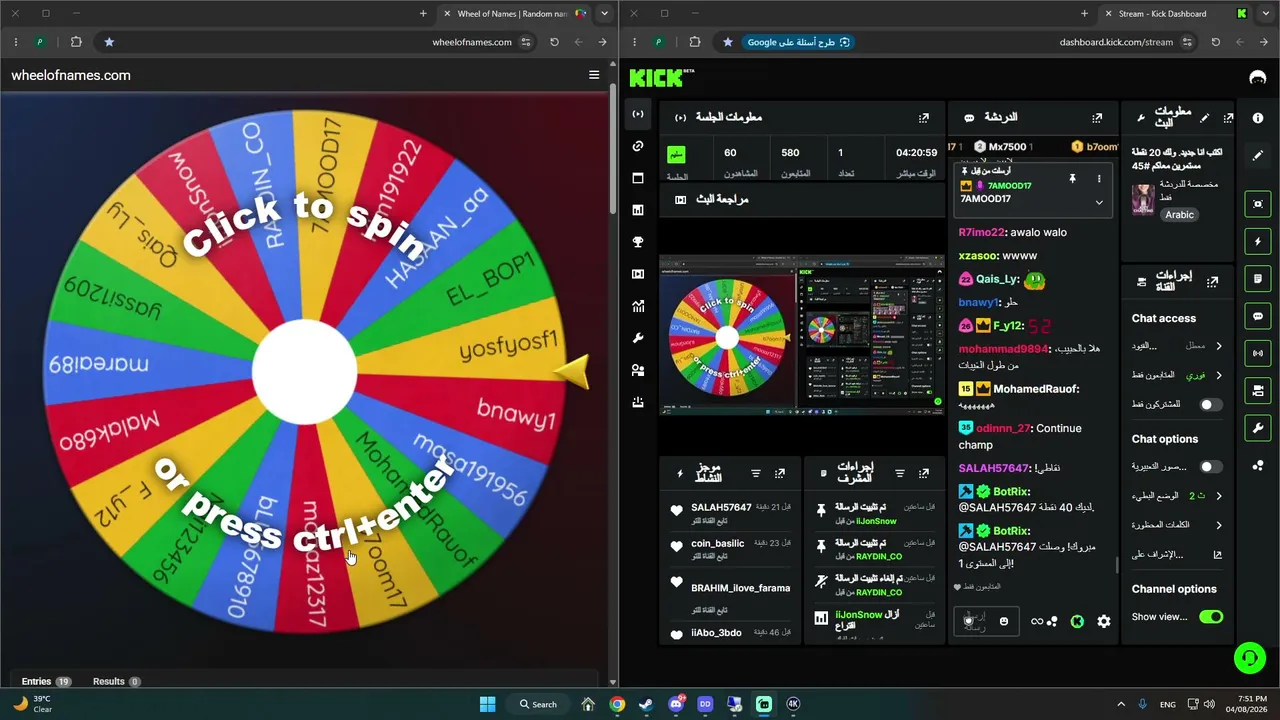
Task: Open chat settings gear icon
Action: (x=1104, y=621)
